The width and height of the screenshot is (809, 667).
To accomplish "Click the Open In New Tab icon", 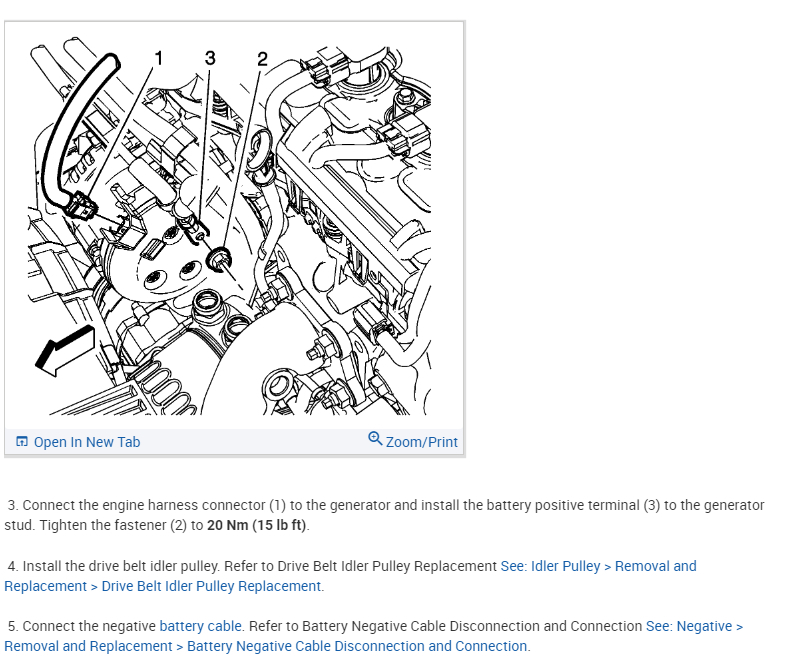I will [22, 442].
